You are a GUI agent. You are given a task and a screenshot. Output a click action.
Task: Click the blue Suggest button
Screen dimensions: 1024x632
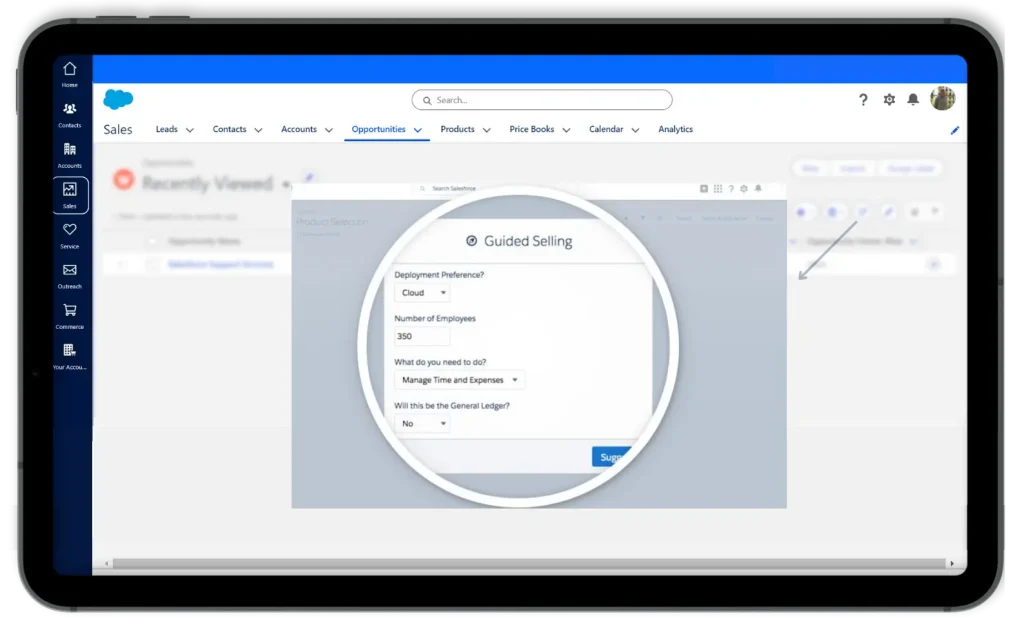click(613, 457)
